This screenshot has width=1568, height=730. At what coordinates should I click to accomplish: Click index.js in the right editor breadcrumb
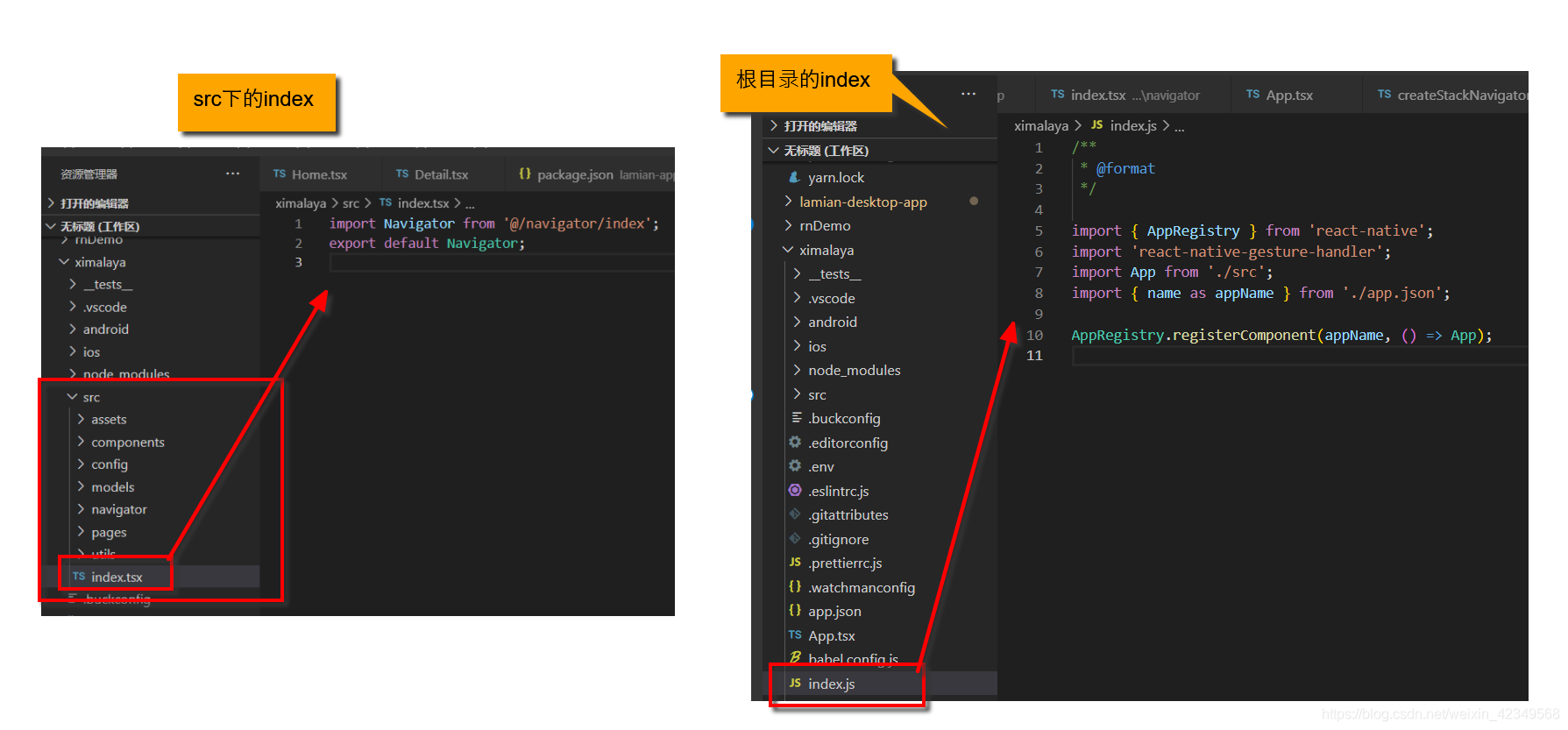click(x=1133, y=126)
